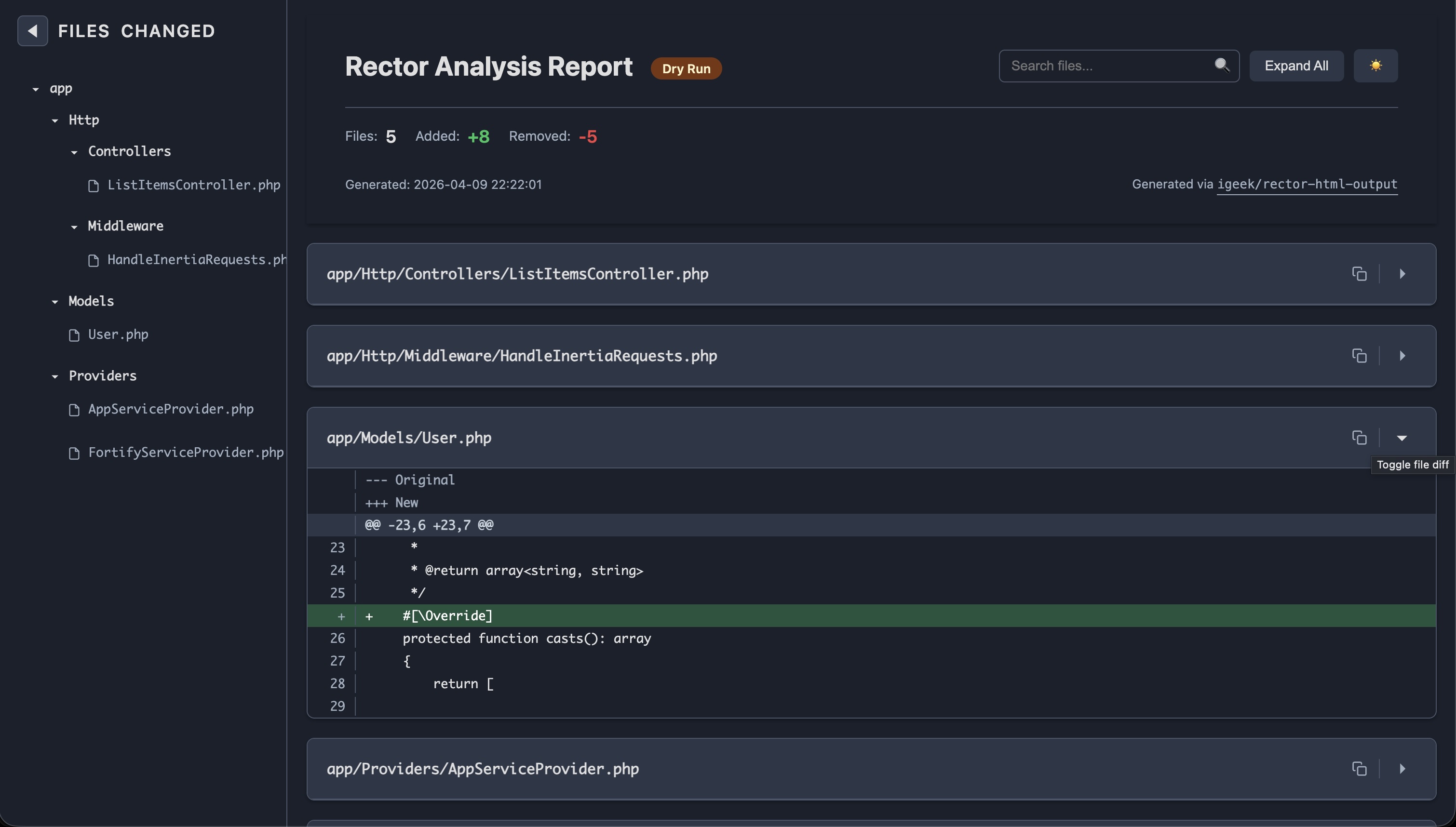Expand the HandleInertiaRequests.php diff

click(x=1402, y=356)
